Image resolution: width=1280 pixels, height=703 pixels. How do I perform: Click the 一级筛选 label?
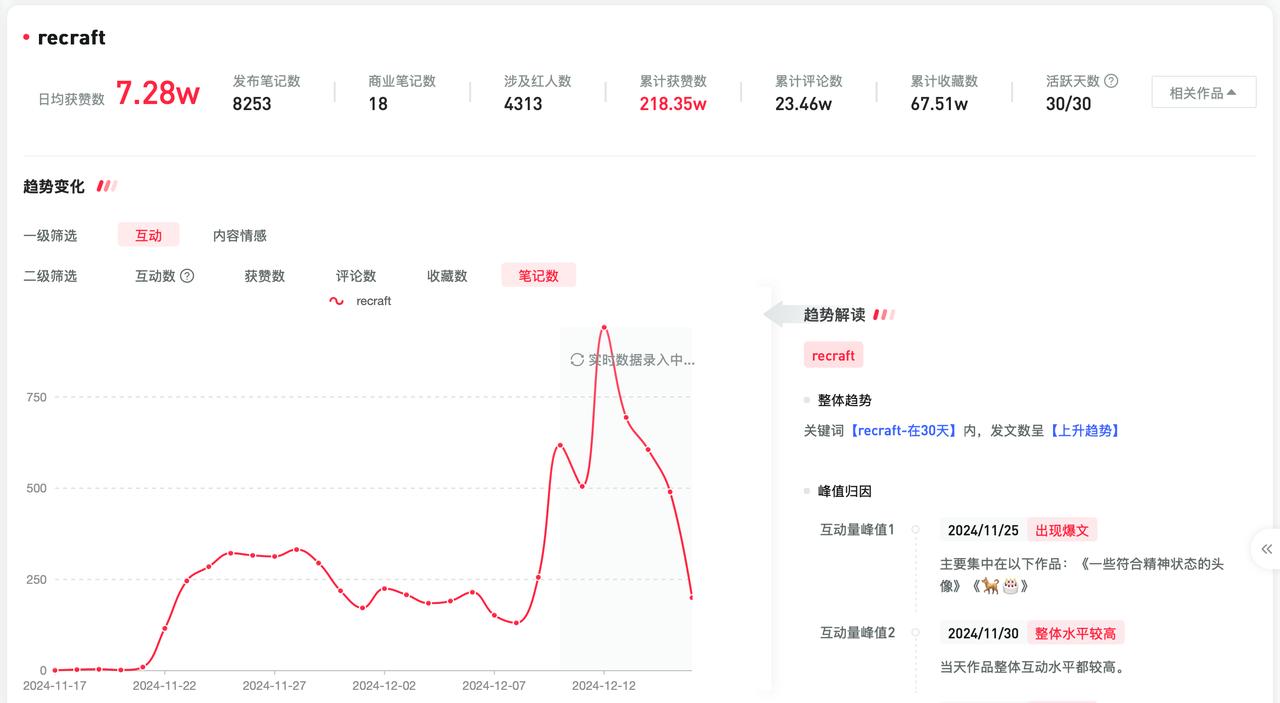[50, 236]
